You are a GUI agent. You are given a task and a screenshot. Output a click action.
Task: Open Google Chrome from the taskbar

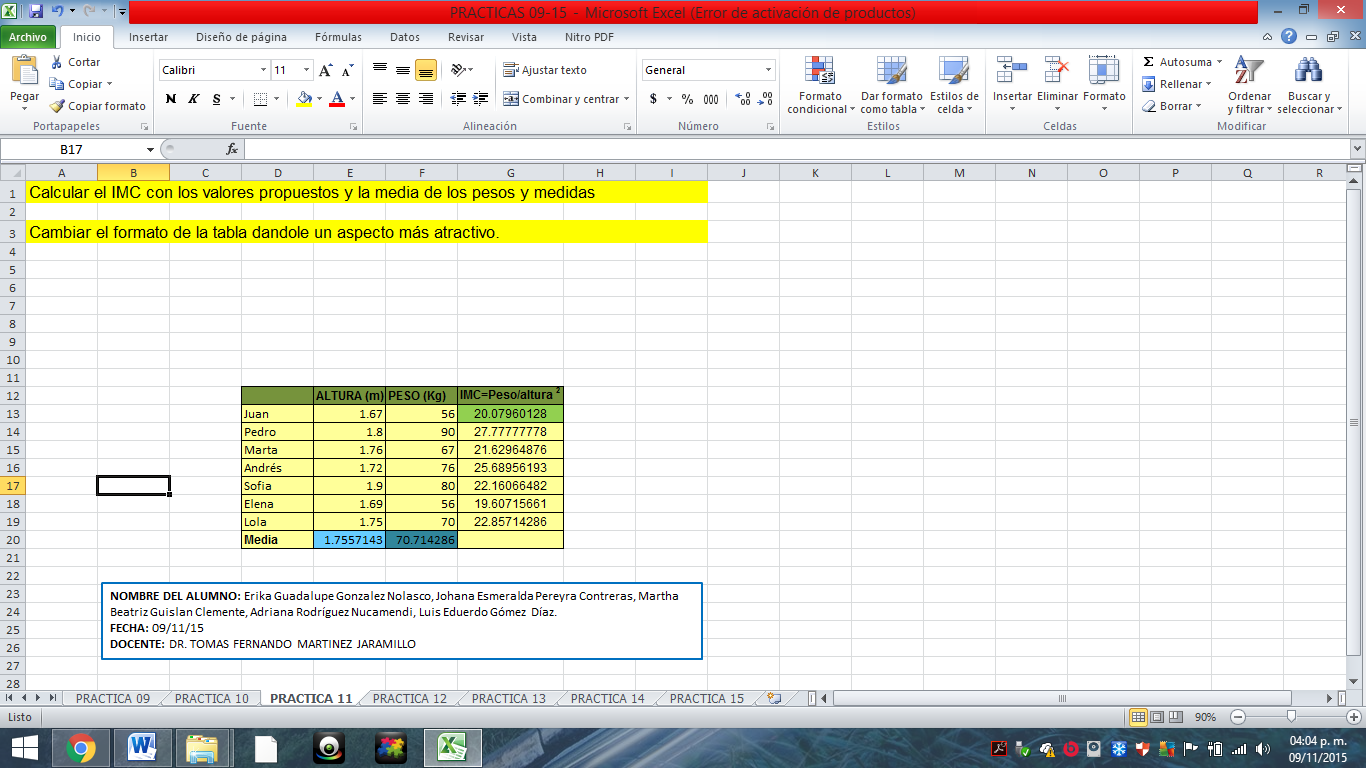(80, 747)
